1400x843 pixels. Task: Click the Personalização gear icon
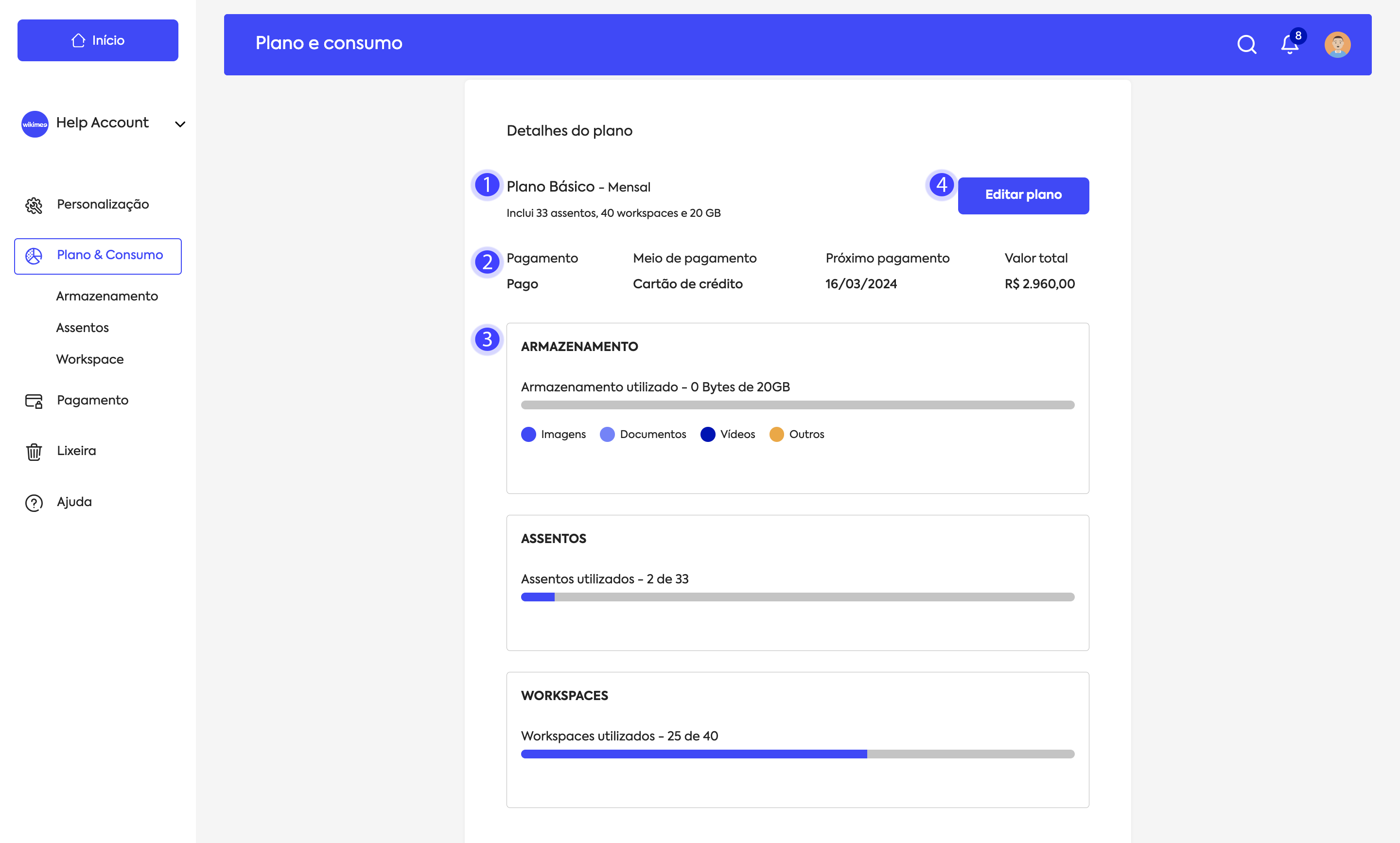click(34, 205)
